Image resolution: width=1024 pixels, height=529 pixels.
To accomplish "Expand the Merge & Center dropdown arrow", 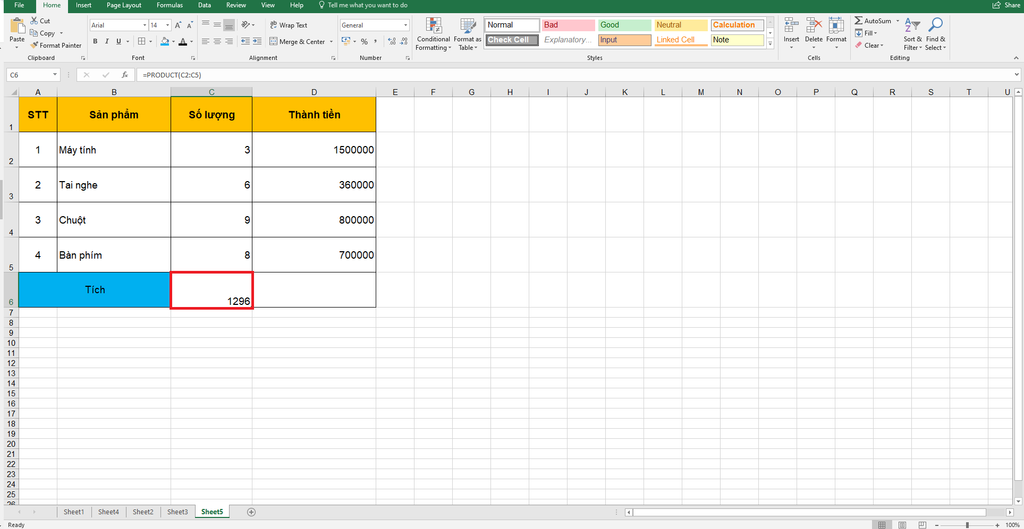I will (331, 41).
